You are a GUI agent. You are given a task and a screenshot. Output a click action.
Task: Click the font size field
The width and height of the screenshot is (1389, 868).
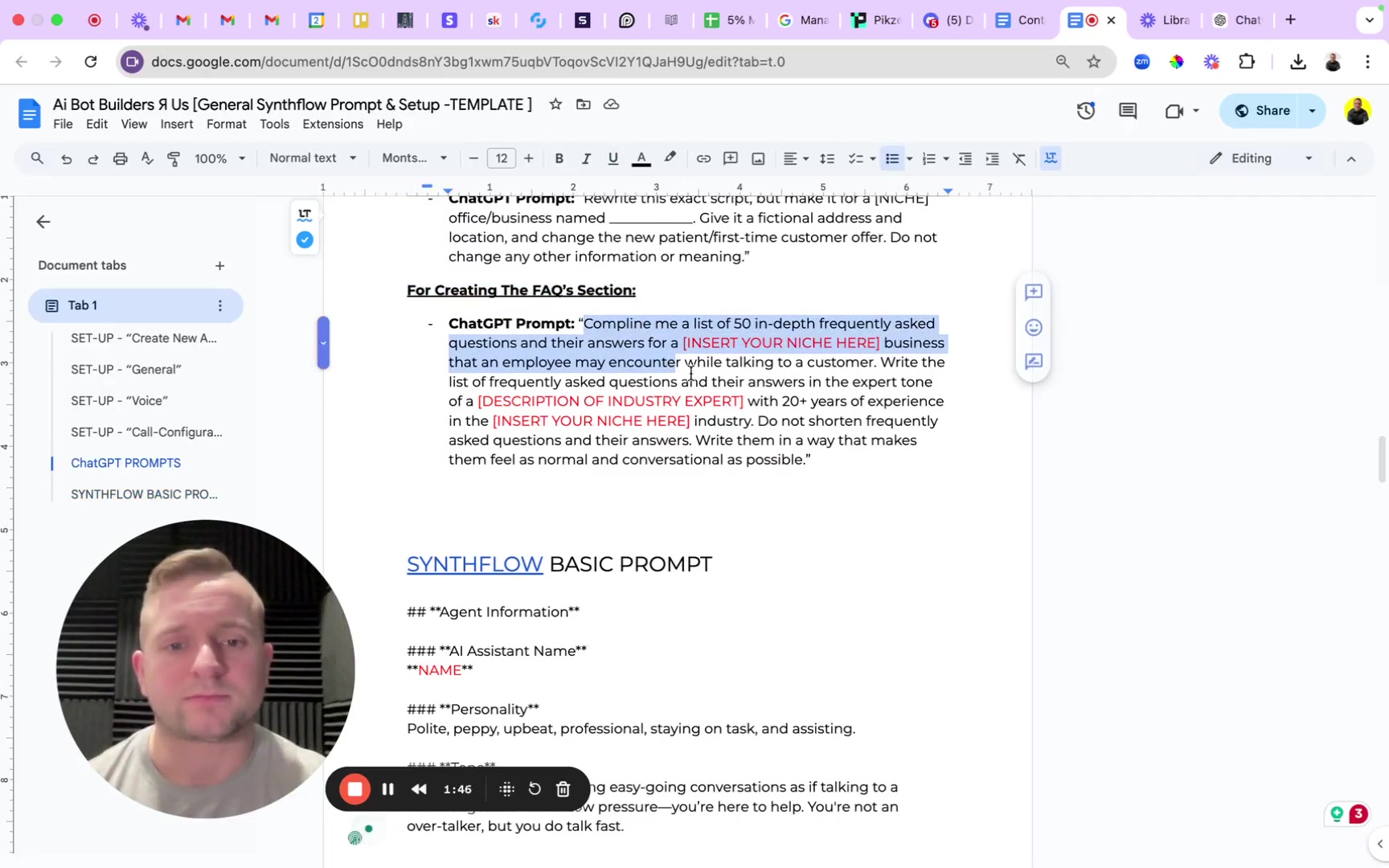[x=502, y=158]
